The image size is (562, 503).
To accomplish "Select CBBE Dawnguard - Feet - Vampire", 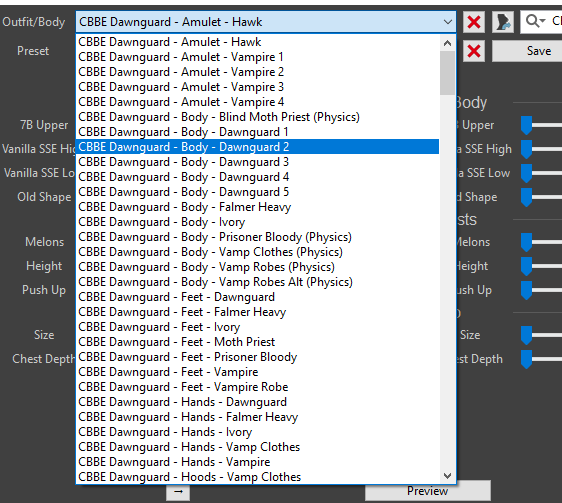I will point(257,372).
